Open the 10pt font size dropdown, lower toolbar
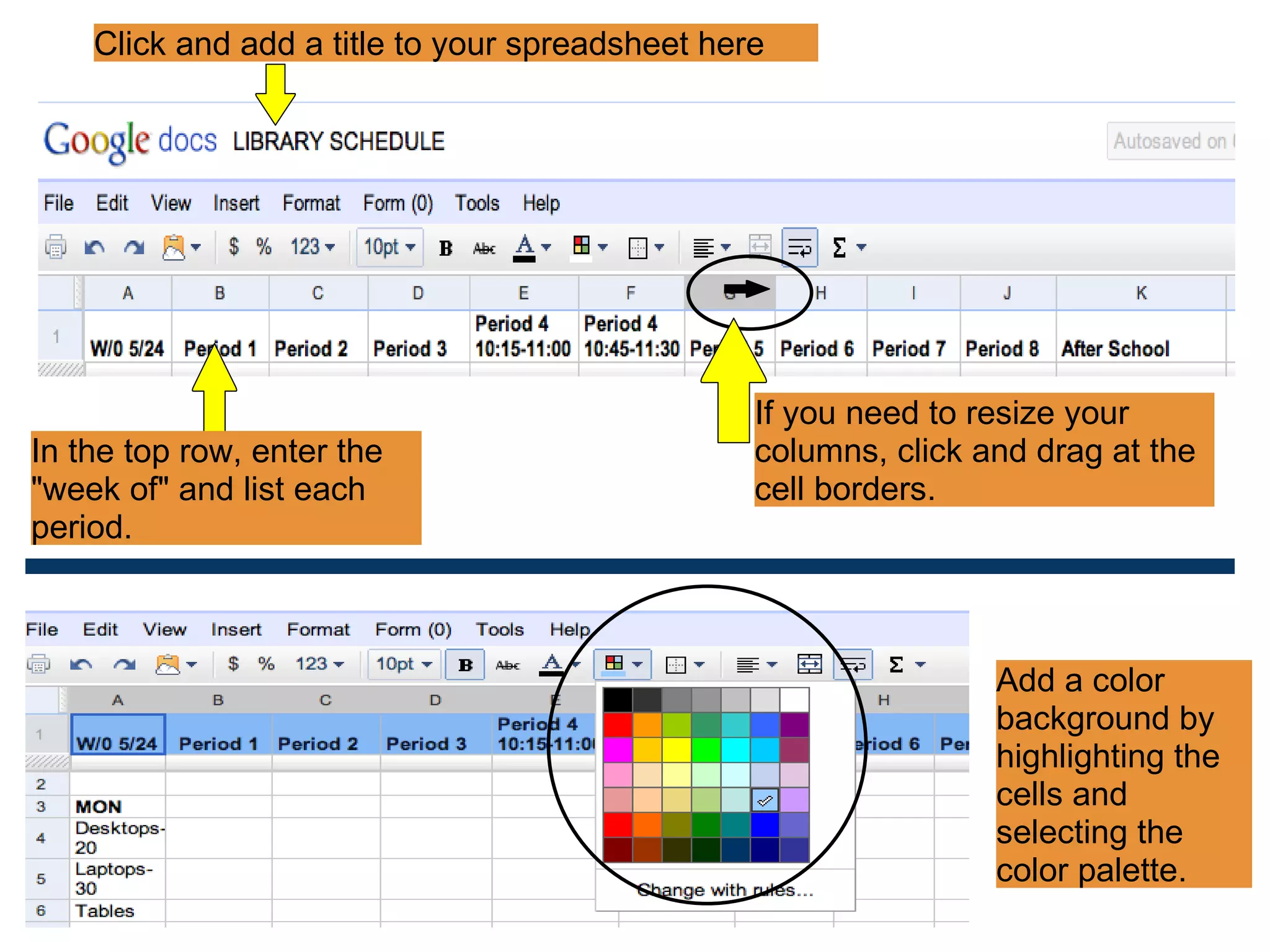1270x952 pixels. (404, 664)
